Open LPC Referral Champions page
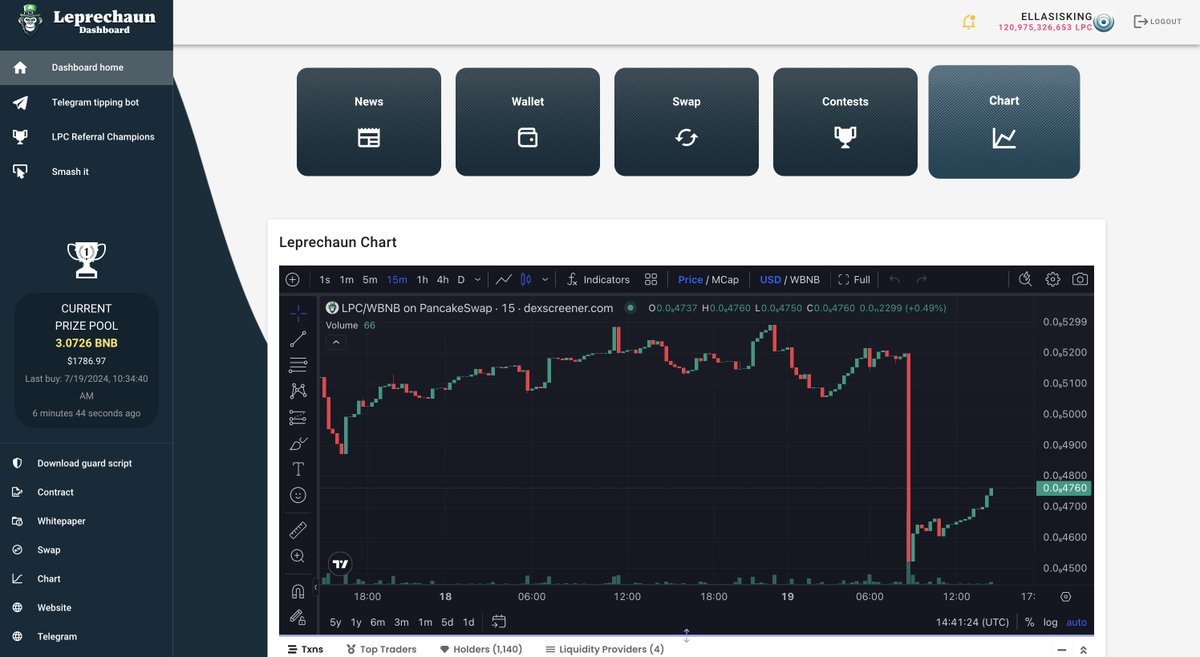 coord(86,137)
